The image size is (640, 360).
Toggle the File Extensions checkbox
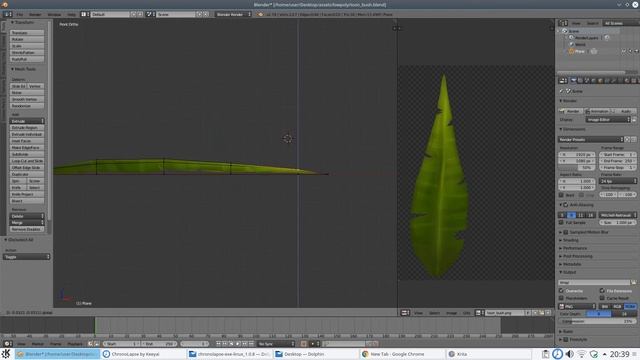click(x=602, y=291)
